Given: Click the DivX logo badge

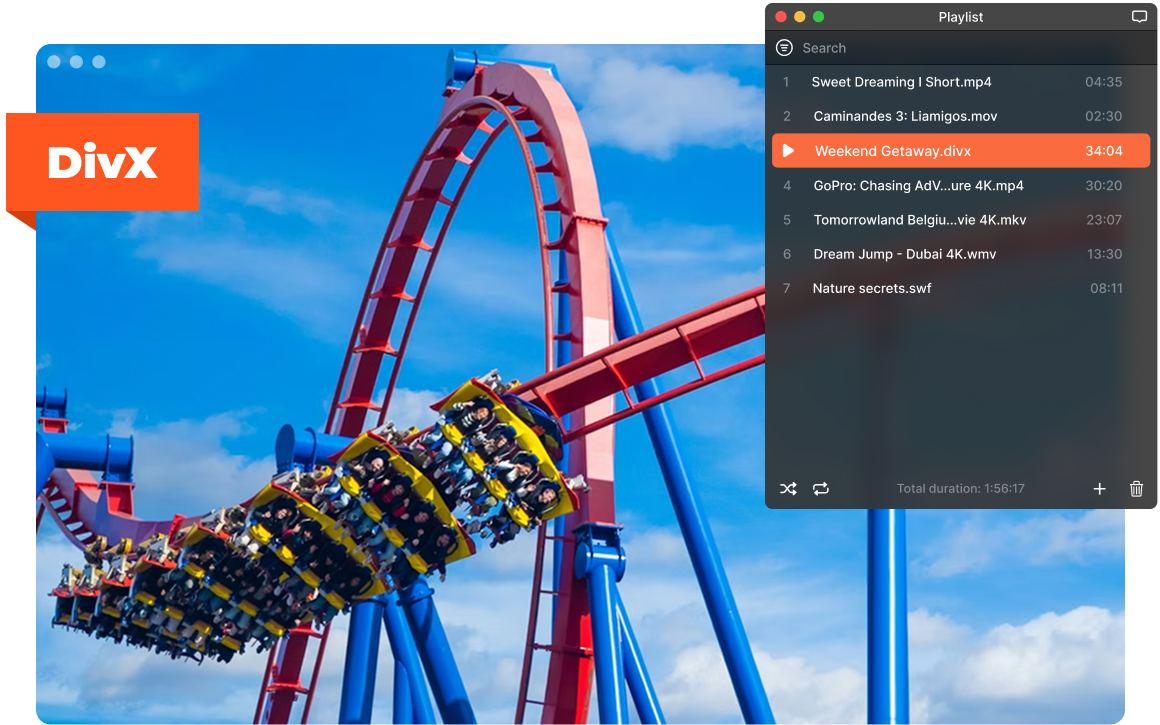Looking at the screenshot, I should pyautogui.click(x=103, y=162).
